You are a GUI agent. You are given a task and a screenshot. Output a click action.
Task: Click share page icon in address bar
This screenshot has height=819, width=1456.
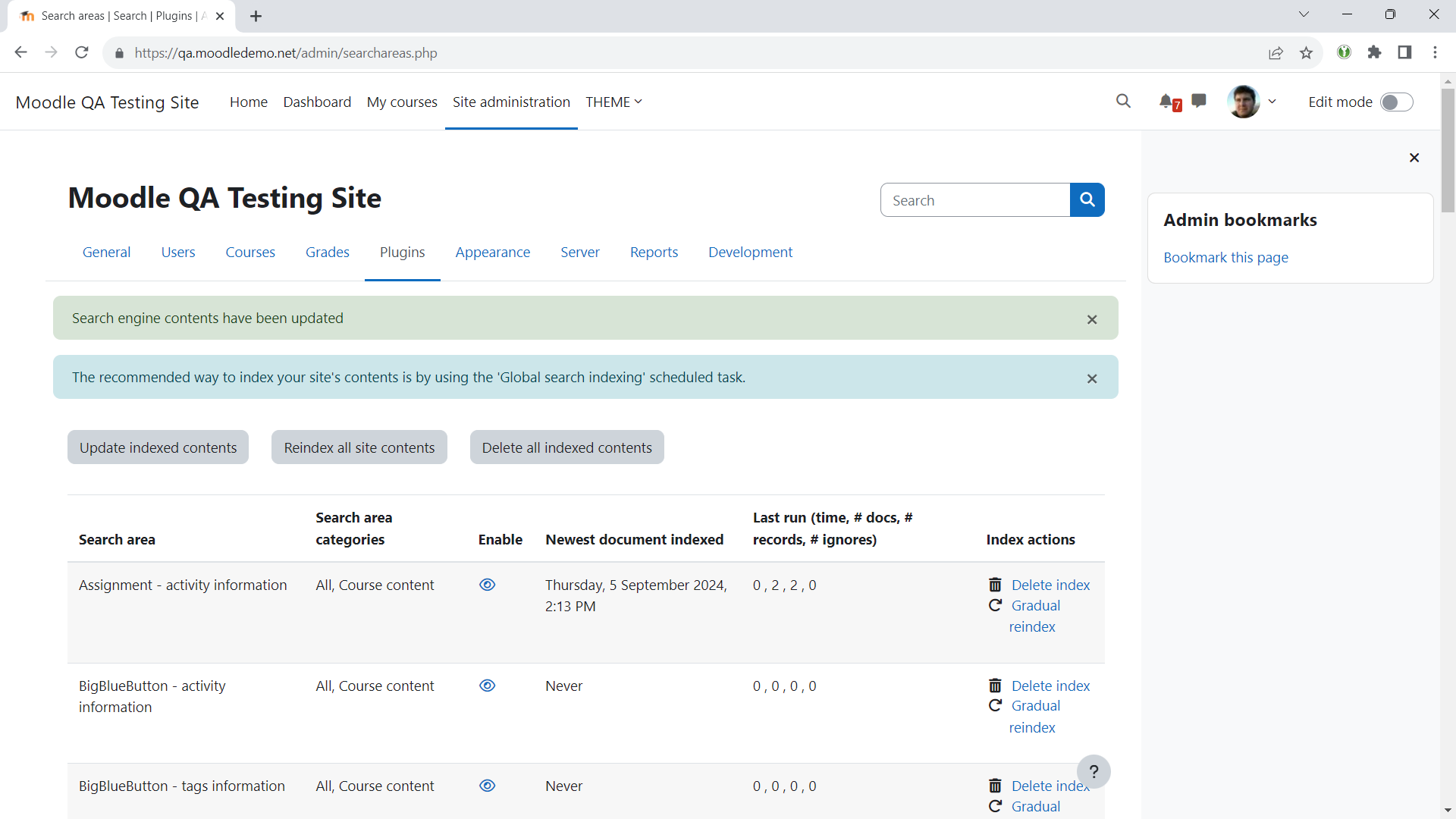coord(1276,52)
